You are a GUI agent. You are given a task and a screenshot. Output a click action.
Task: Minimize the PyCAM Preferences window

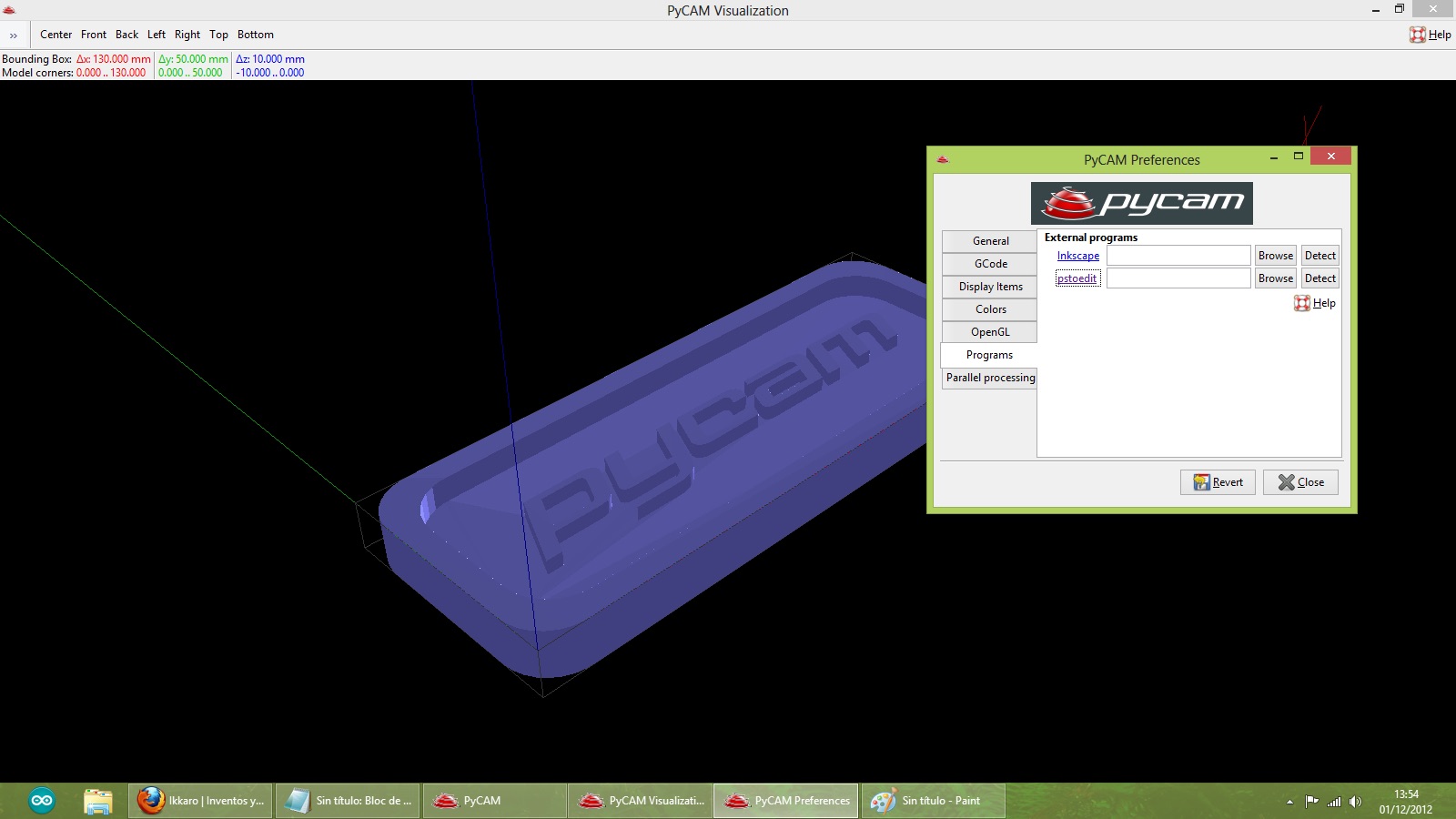point(1274,157)
